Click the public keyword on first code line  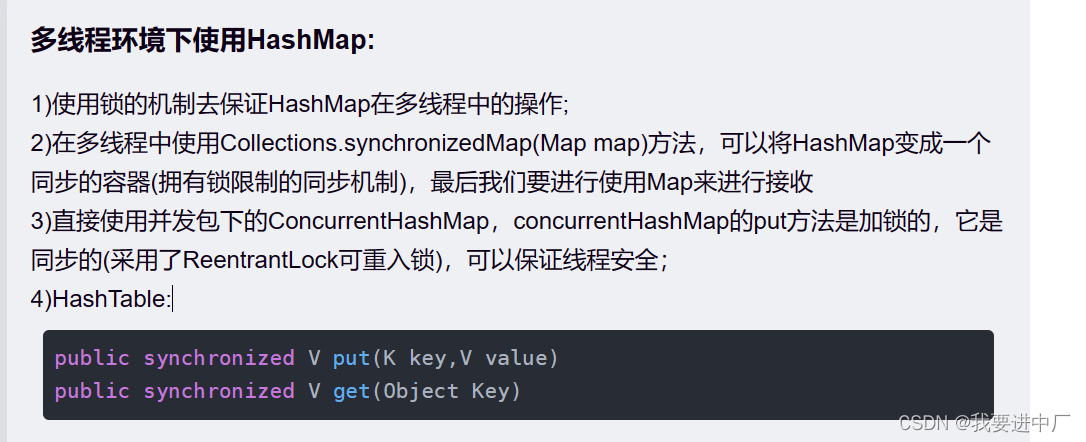(x=92, y=357)
